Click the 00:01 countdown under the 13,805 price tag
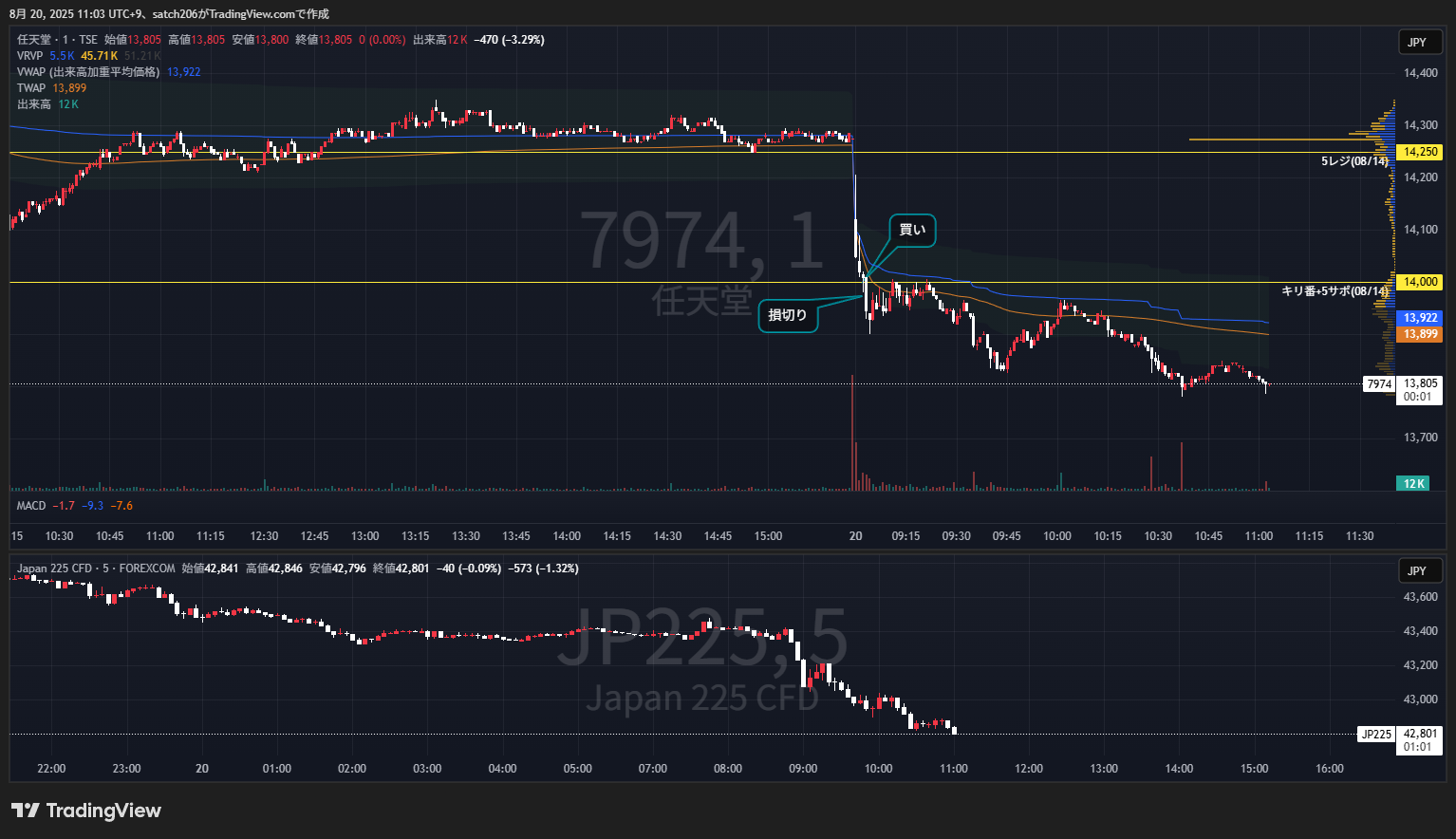 (x=1418, y=398)
